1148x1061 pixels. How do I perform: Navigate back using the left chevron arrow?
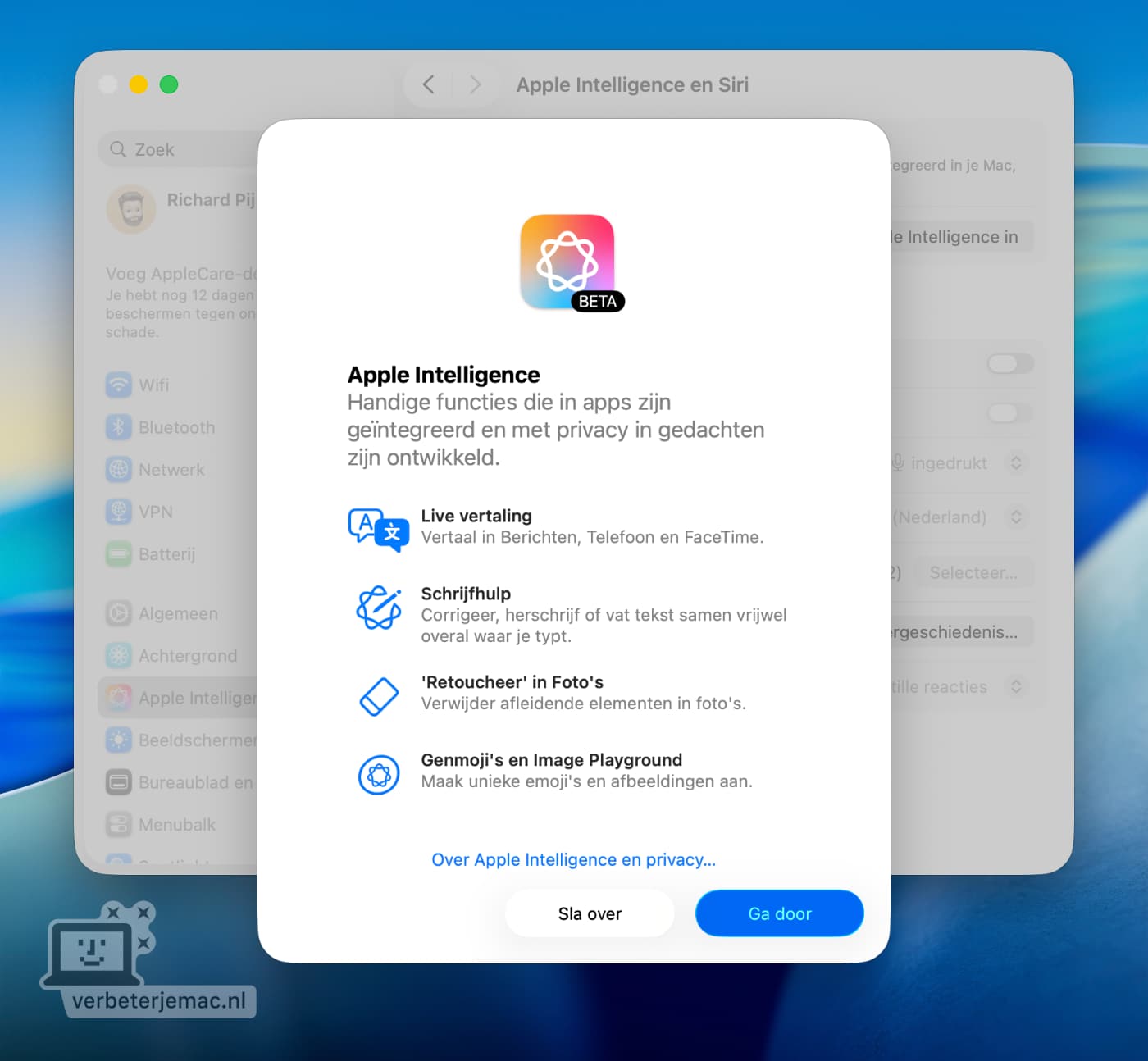[427, 84]
